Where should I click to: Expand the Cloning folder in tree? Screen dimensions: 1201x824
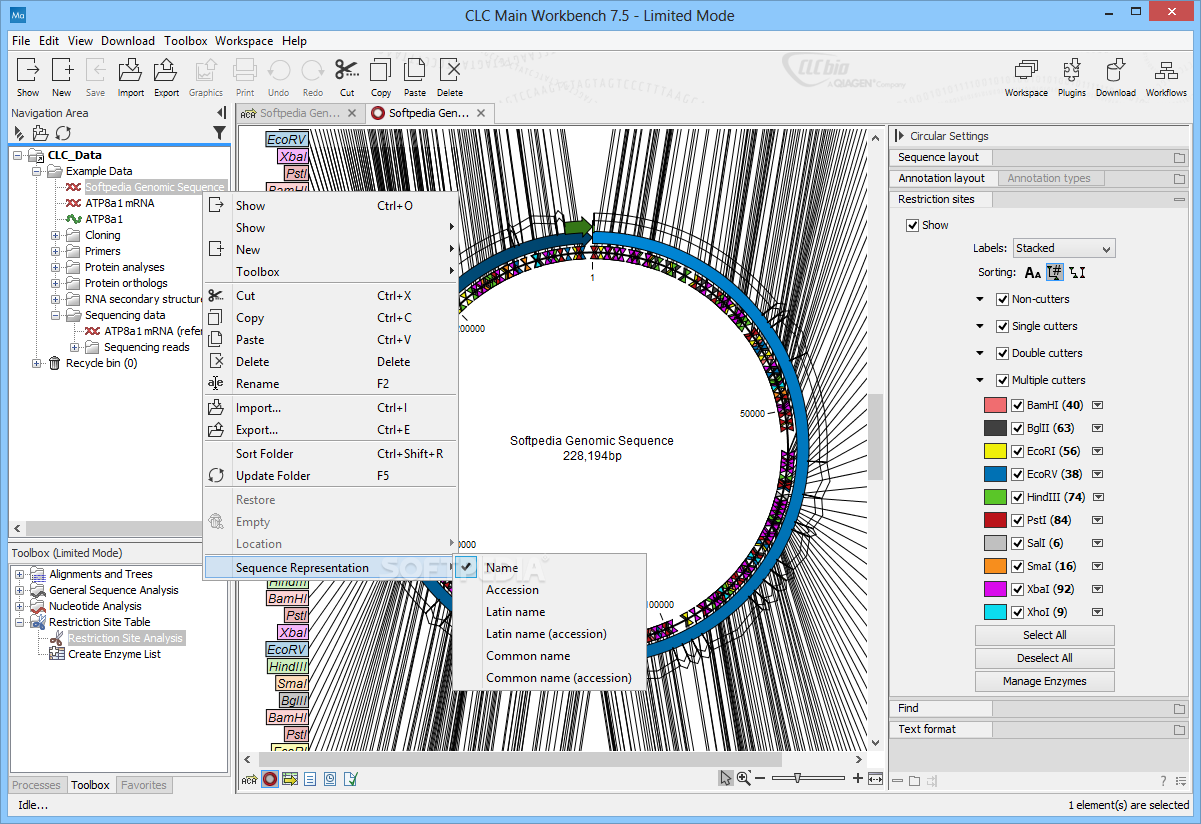point(56,235)
